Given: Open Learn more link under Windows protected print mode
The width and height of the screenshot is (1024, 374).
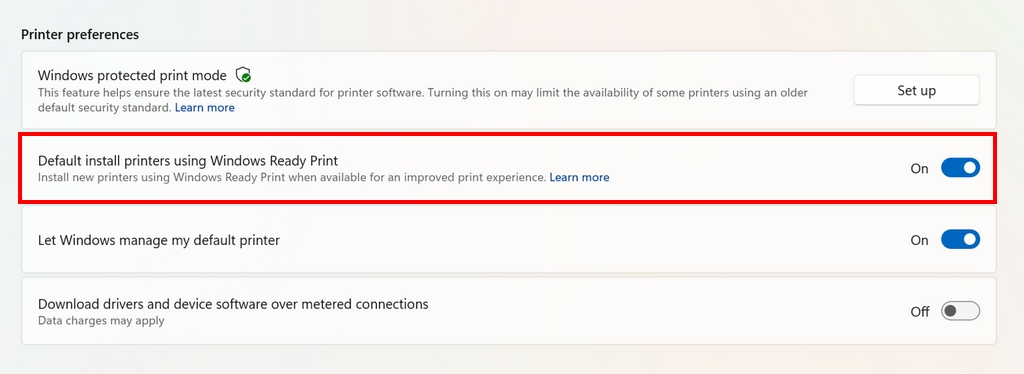Looking at the screenshot, I should [x=204, y=107].
